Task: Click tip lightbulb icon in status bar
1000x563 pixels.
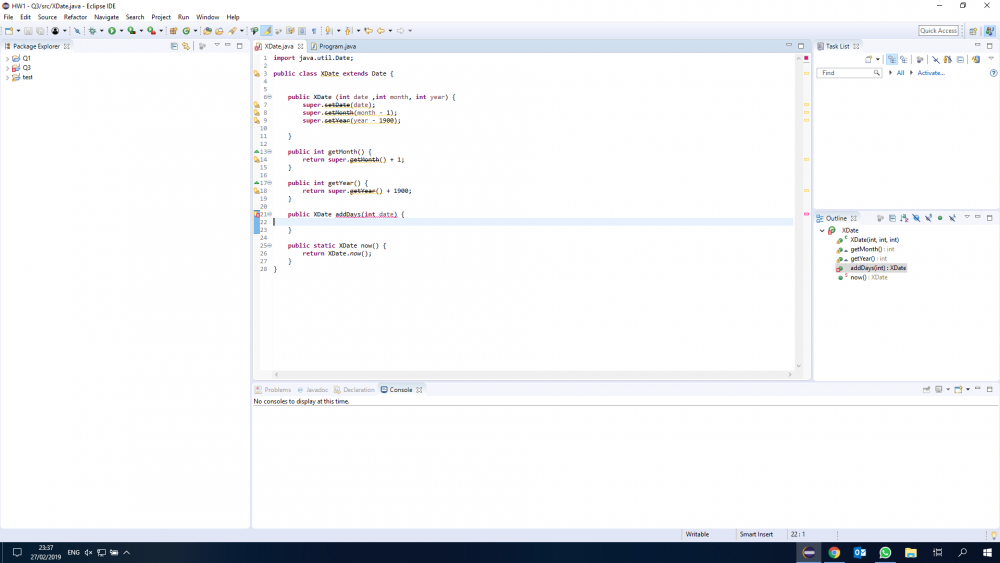Action: 993,535
